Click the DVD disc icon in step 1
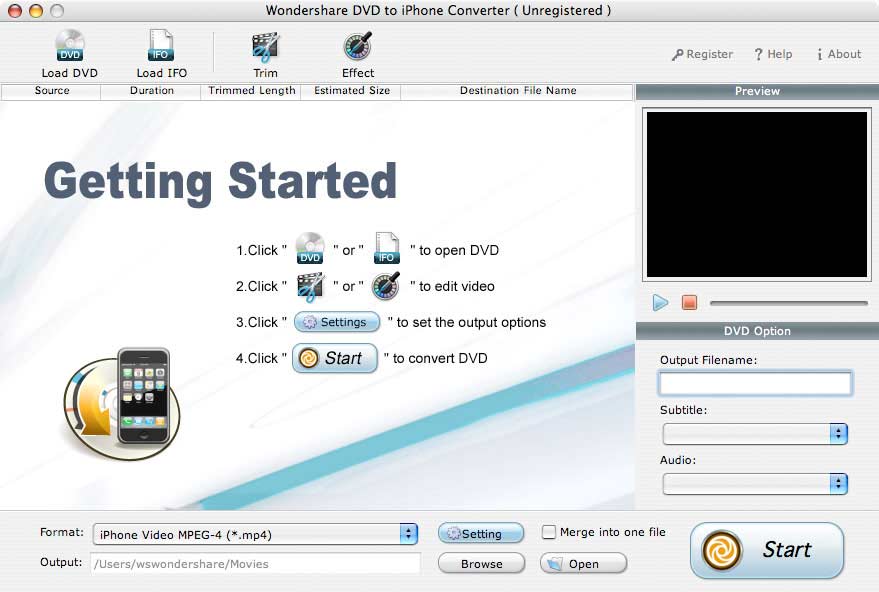This screenshot has width=879, height=592. pyautogui.click(x=310, y=248)
